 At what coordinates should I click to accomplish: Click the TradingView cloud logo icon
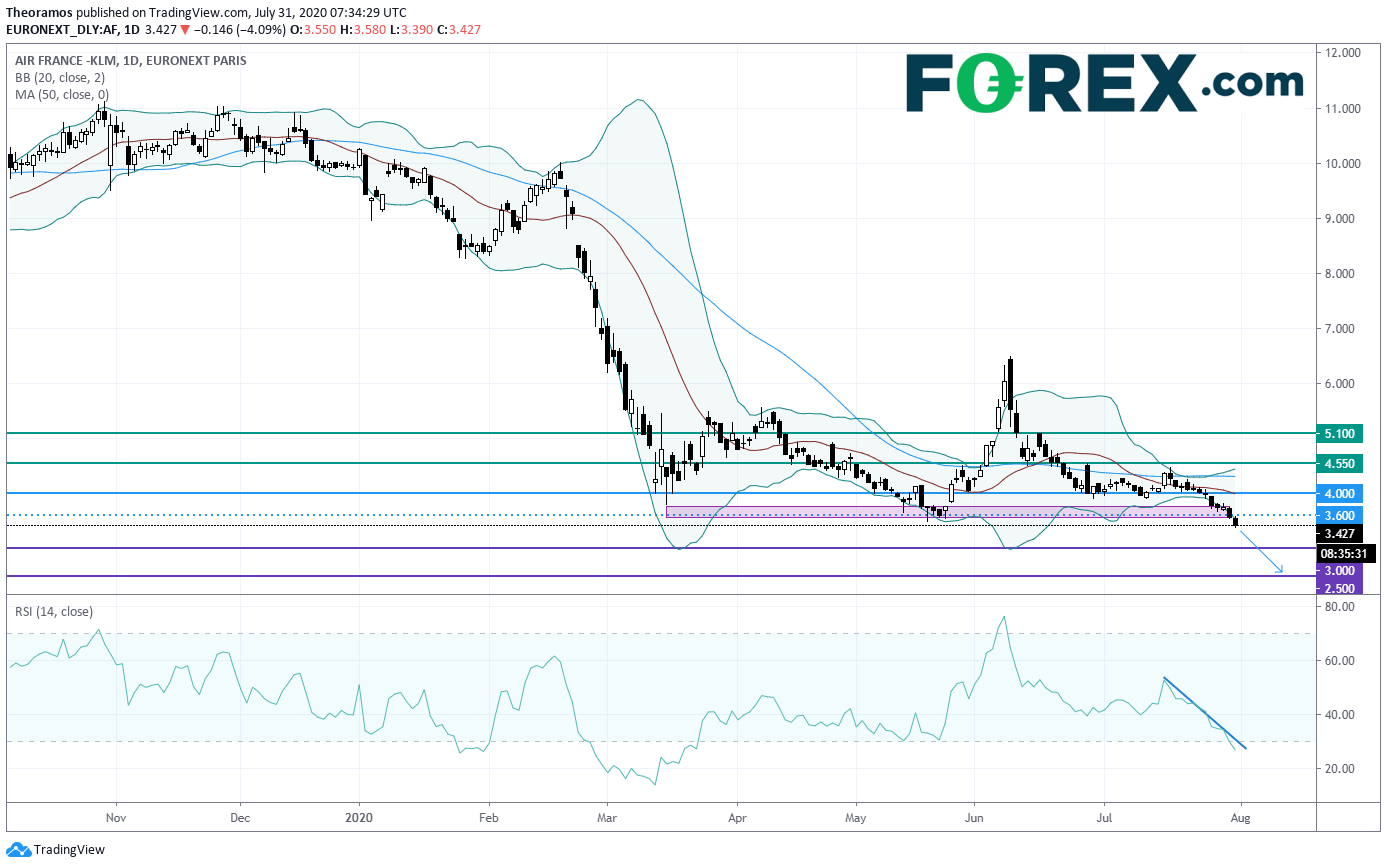click(16, 850)
